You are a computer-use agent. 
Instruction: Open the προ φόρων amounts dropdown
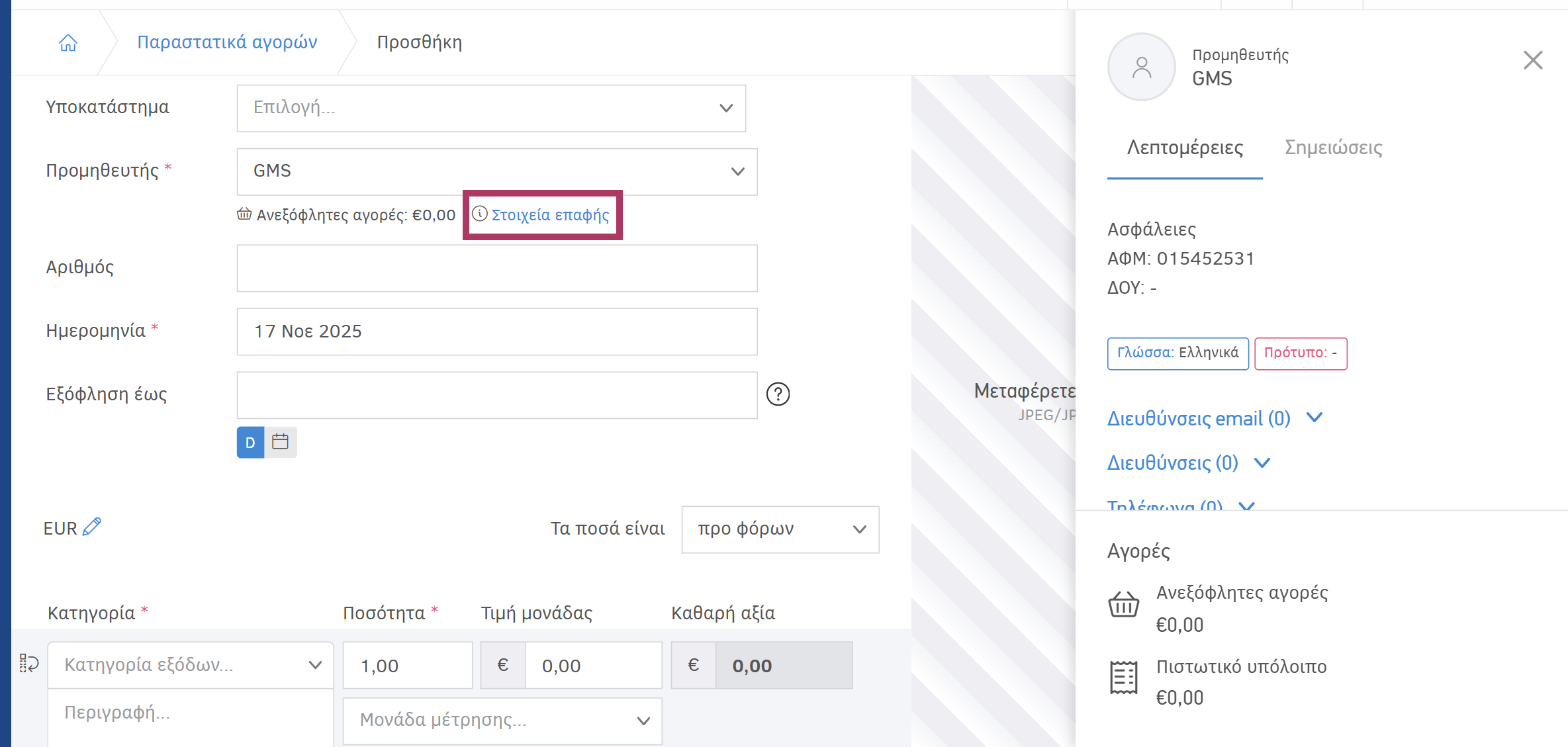point(780,529)
